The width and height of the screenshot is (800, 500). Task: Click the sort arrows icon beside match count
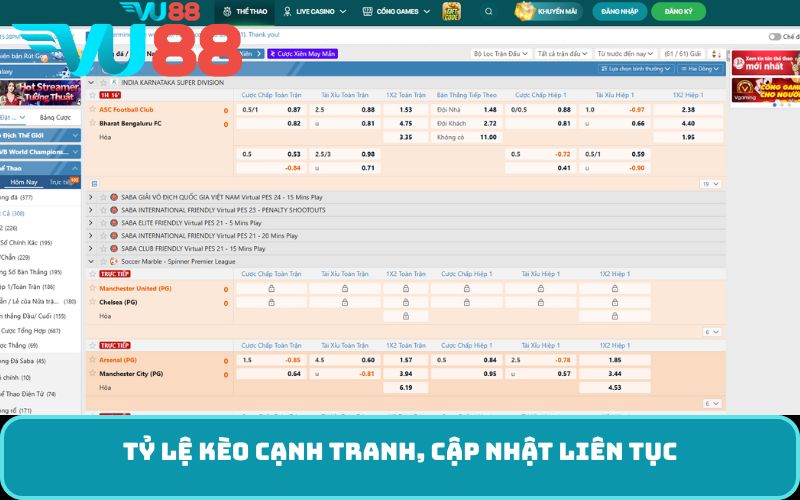(716, 52)
